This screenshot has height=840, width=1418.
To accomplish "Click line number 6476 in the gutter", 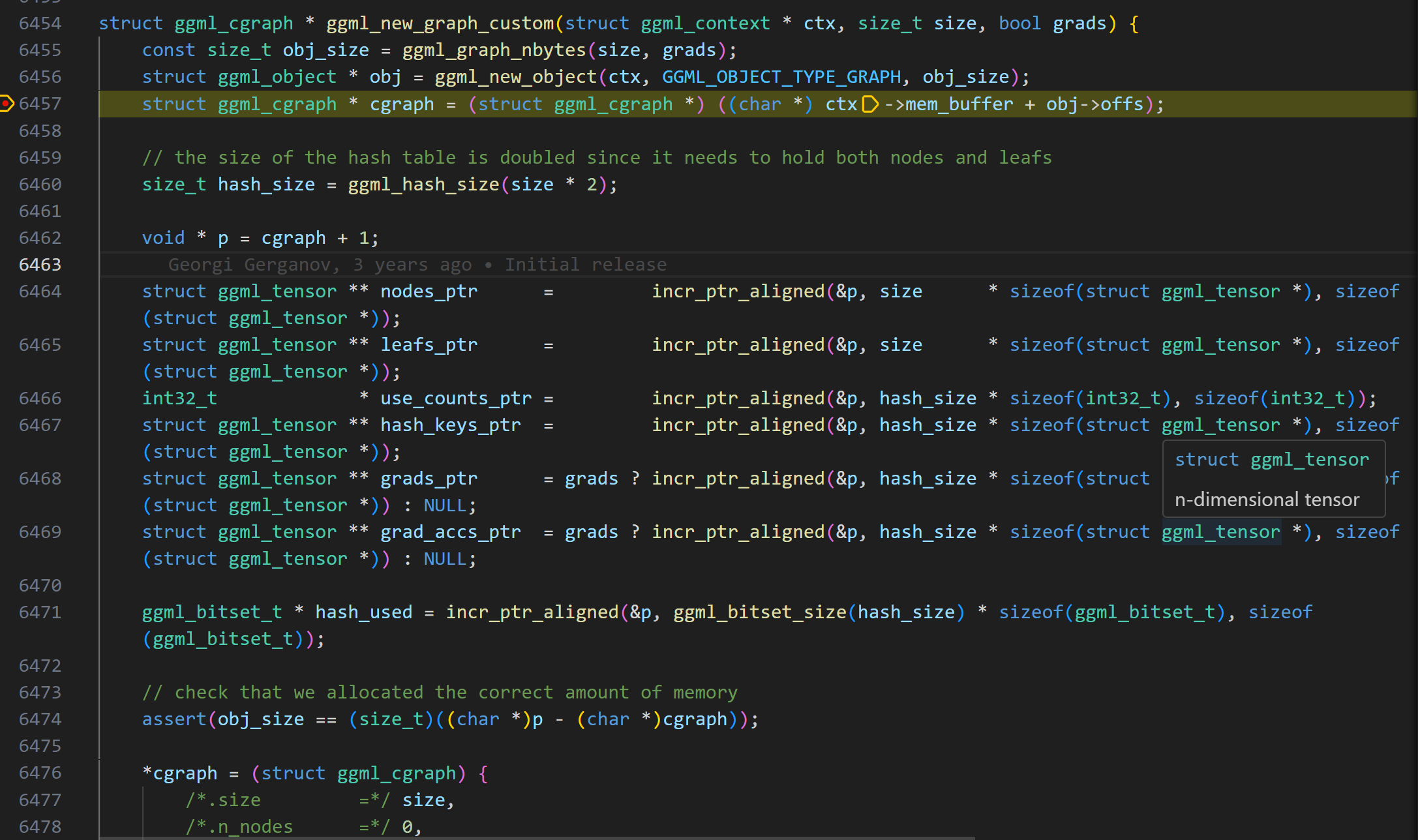I will click(40, 773).
